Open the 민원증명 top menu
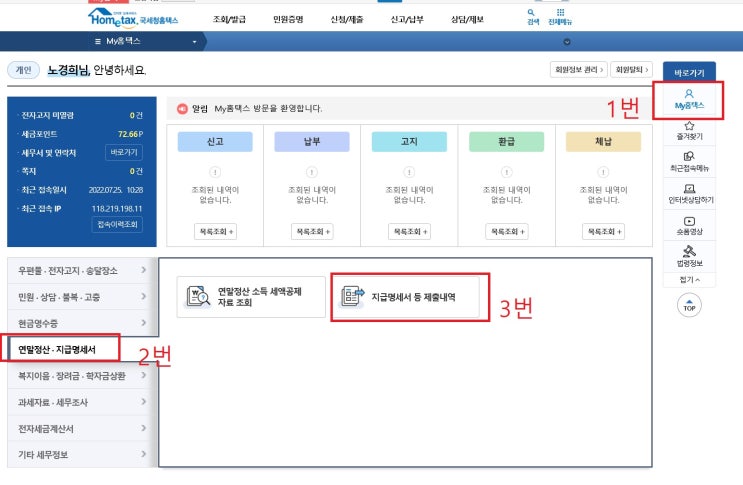This screenshot has width=743, height=485. (x=288, y=19)
